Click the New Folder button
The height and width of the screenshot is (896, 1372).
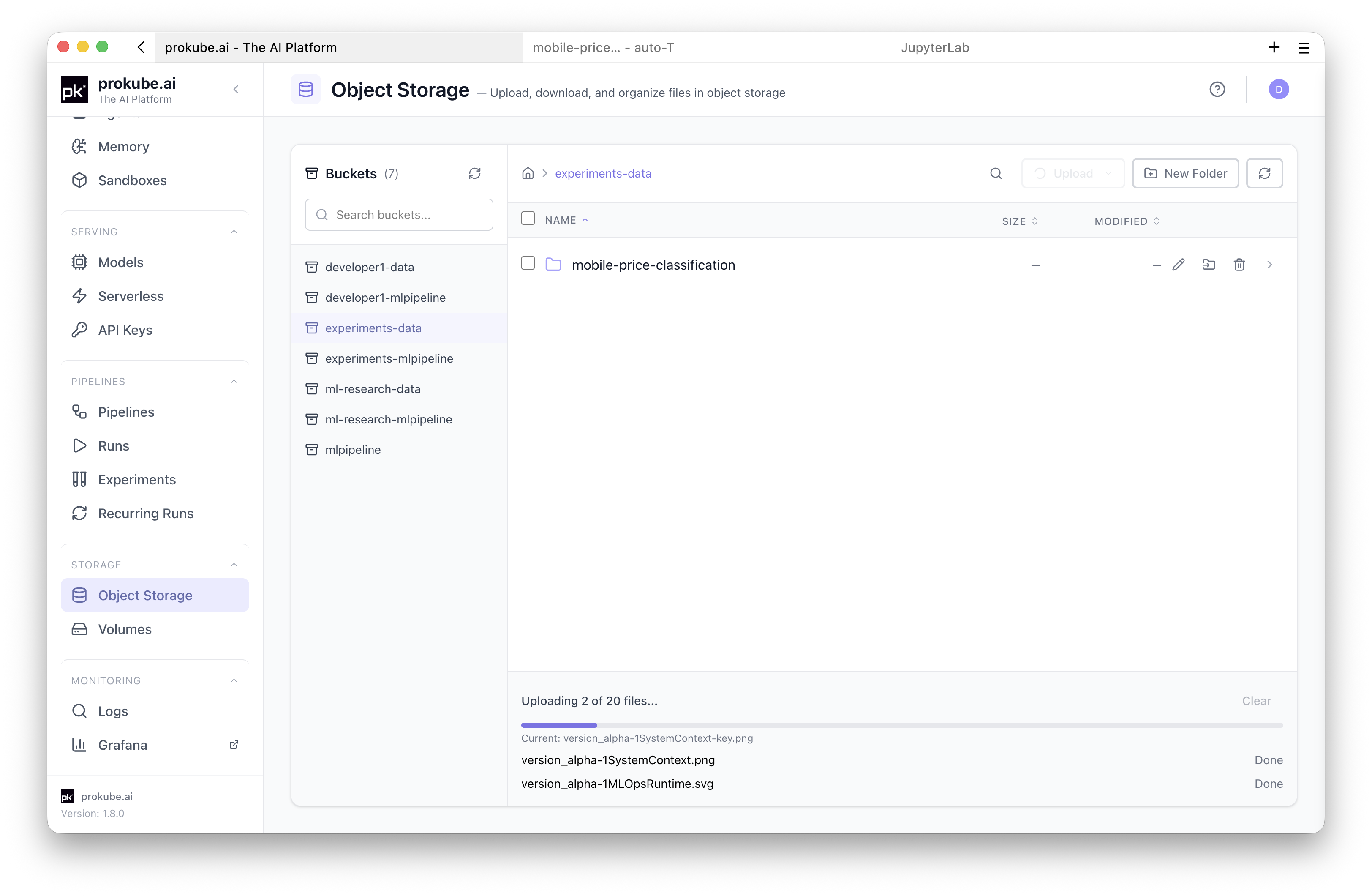pyautogui.click(x=1185, y=173)
